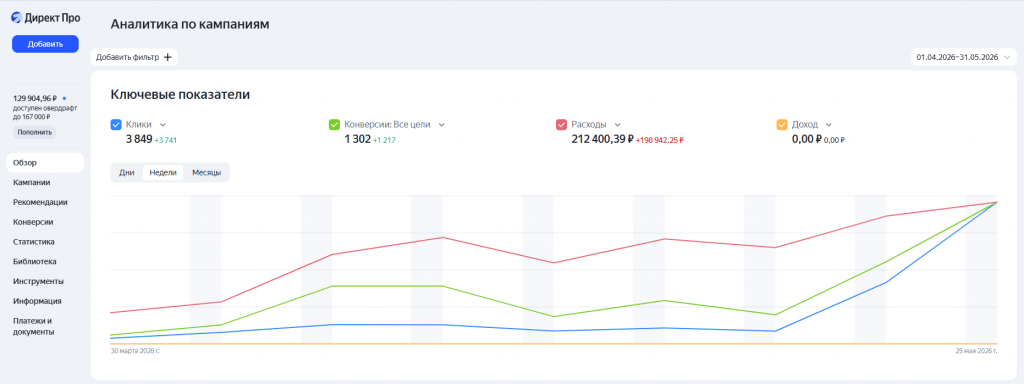The width and height of the screenshot is (1024, 384).
Task: Click the balance 129 904,96 ₽
Action: coord(36,99)
